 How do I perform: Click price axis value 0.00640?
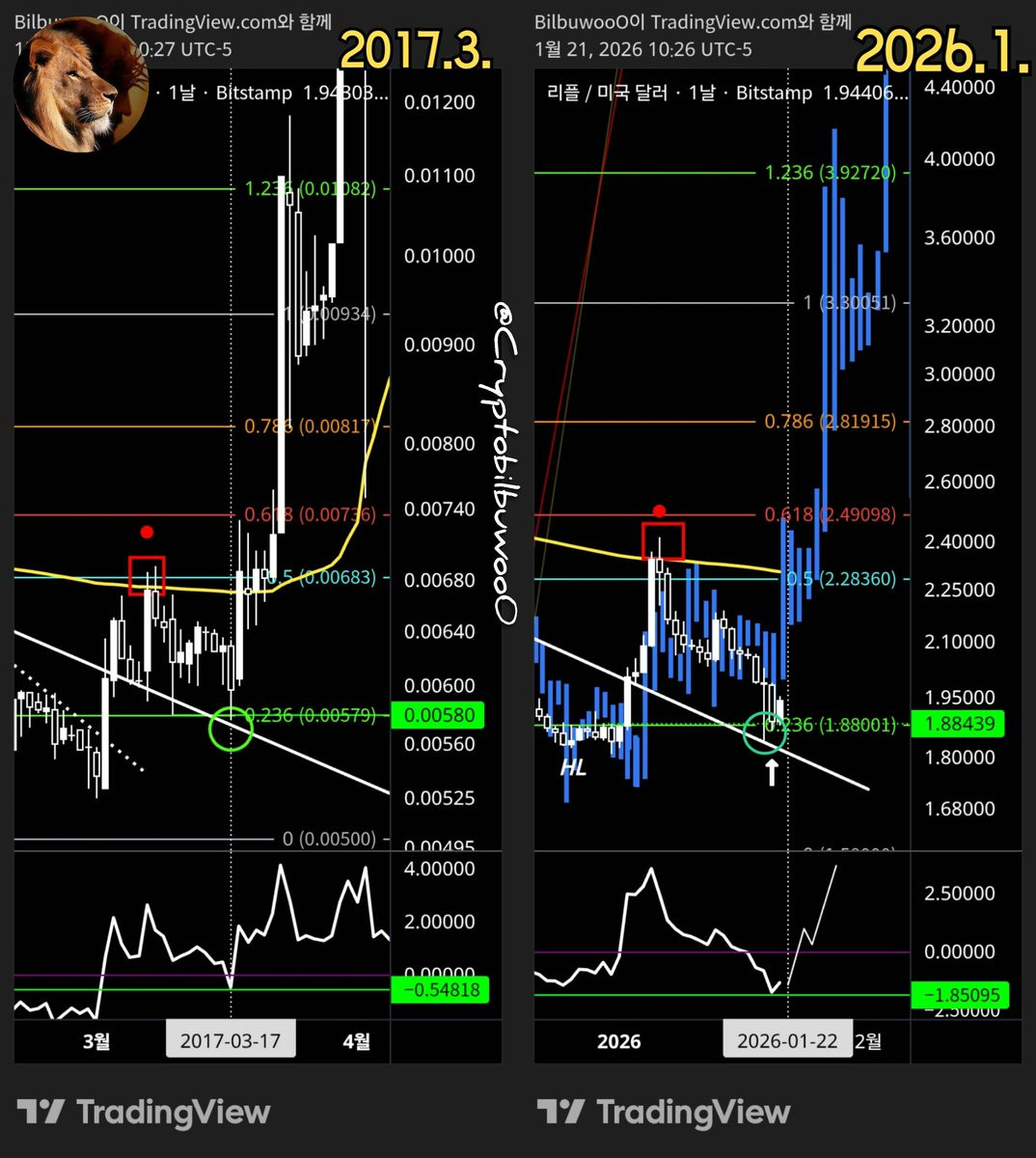click(440, 632)
